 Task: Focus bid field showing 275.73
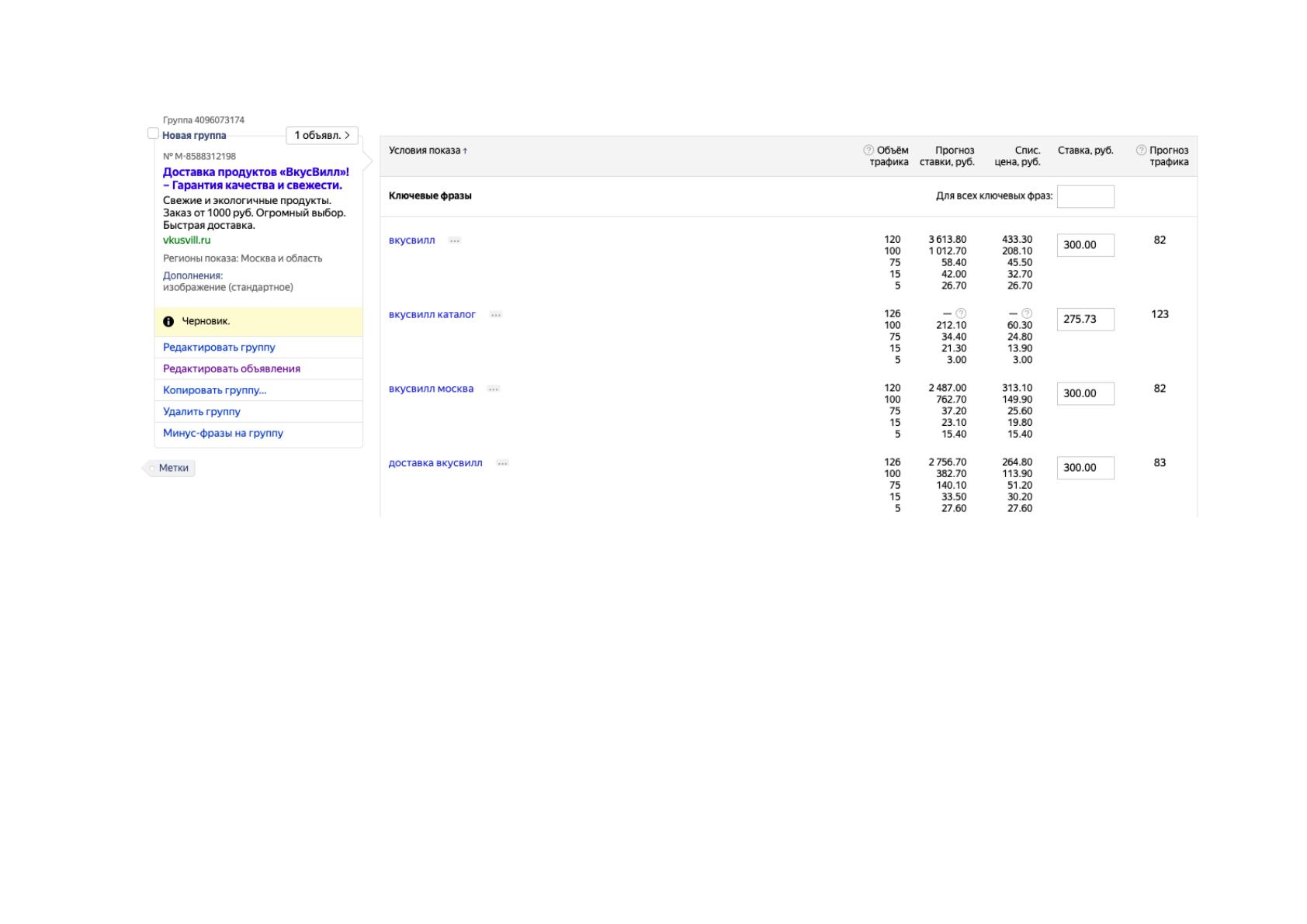tap(1085, 320)
